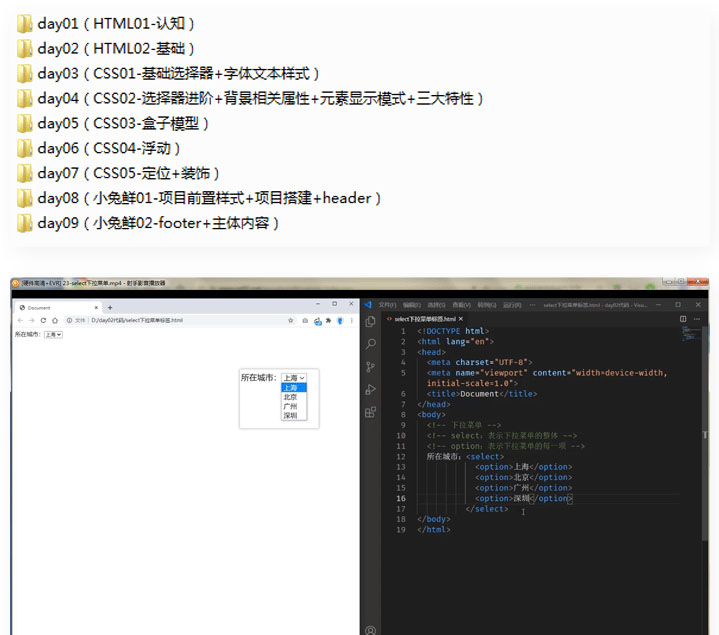Click browser back arrow

[x=20, y=320]
